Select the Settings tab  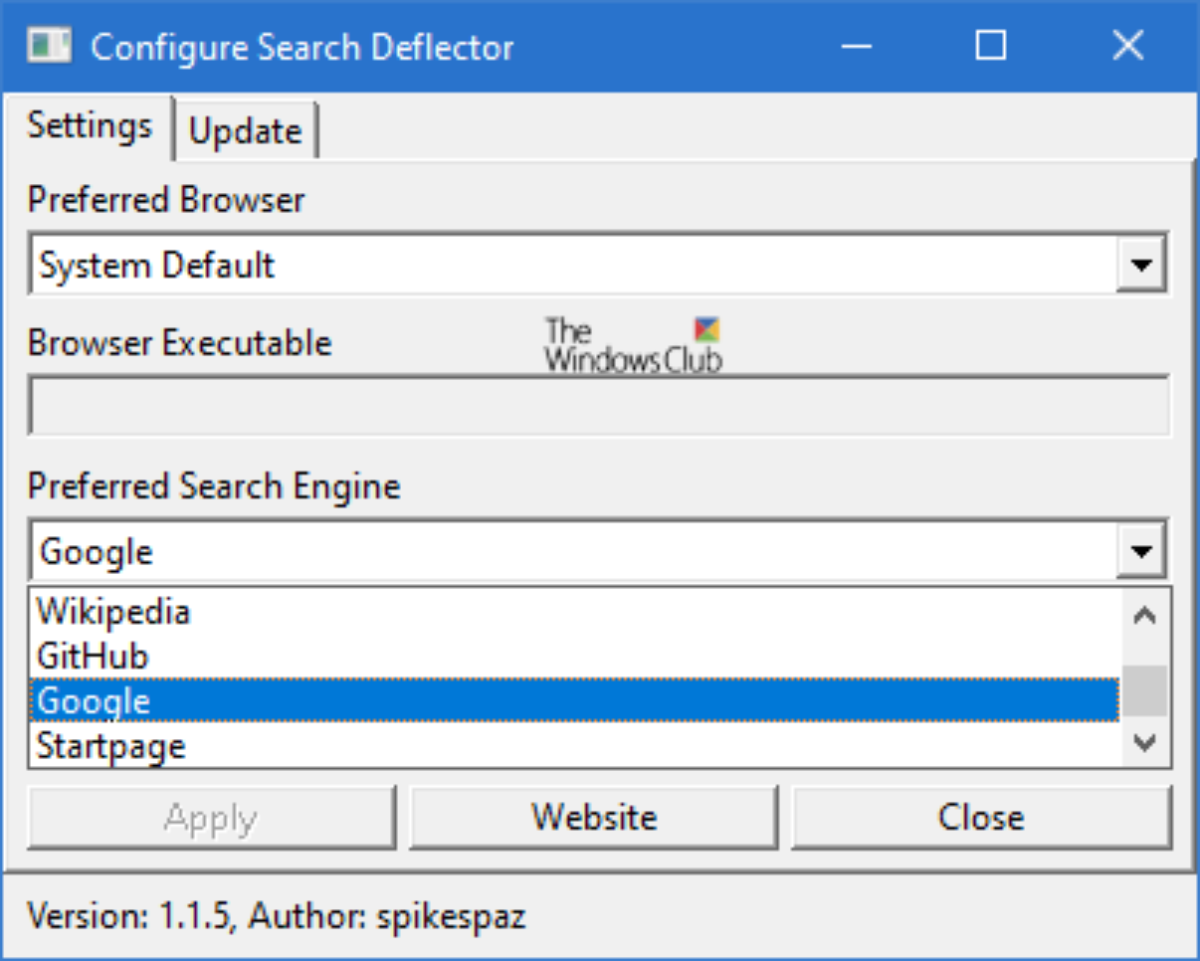tap(89, 127)
